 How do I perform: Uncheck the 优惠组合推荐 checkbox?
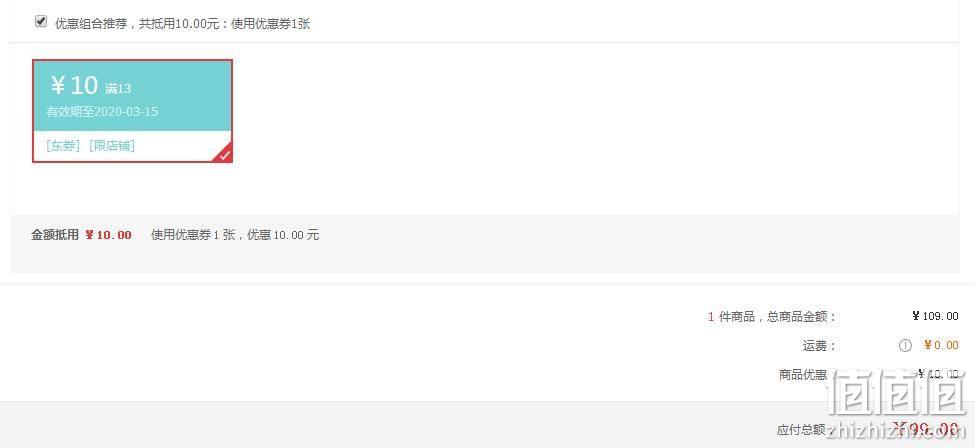[x=41, y=22]
